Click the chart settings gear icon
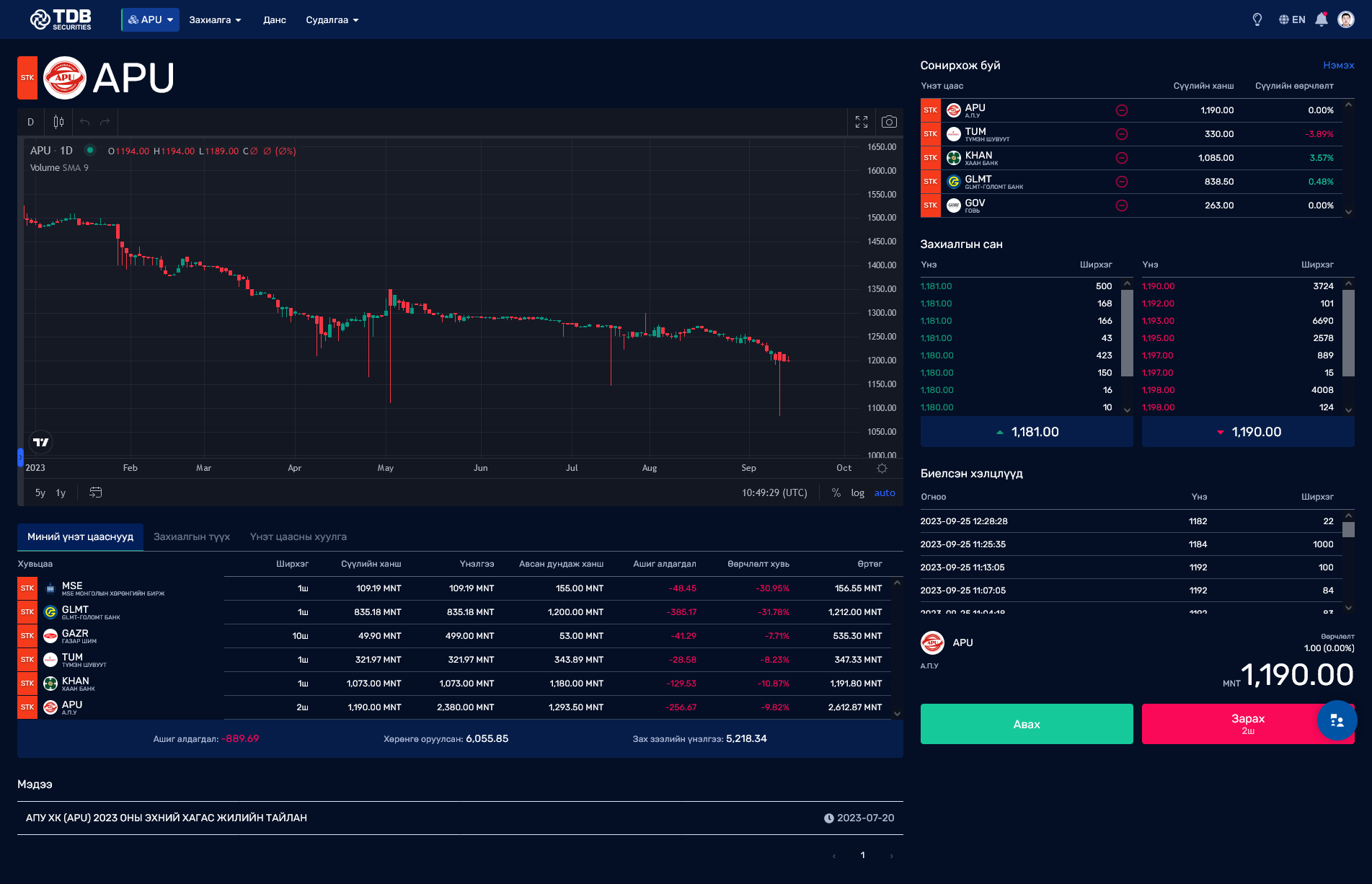 point(882,468)
